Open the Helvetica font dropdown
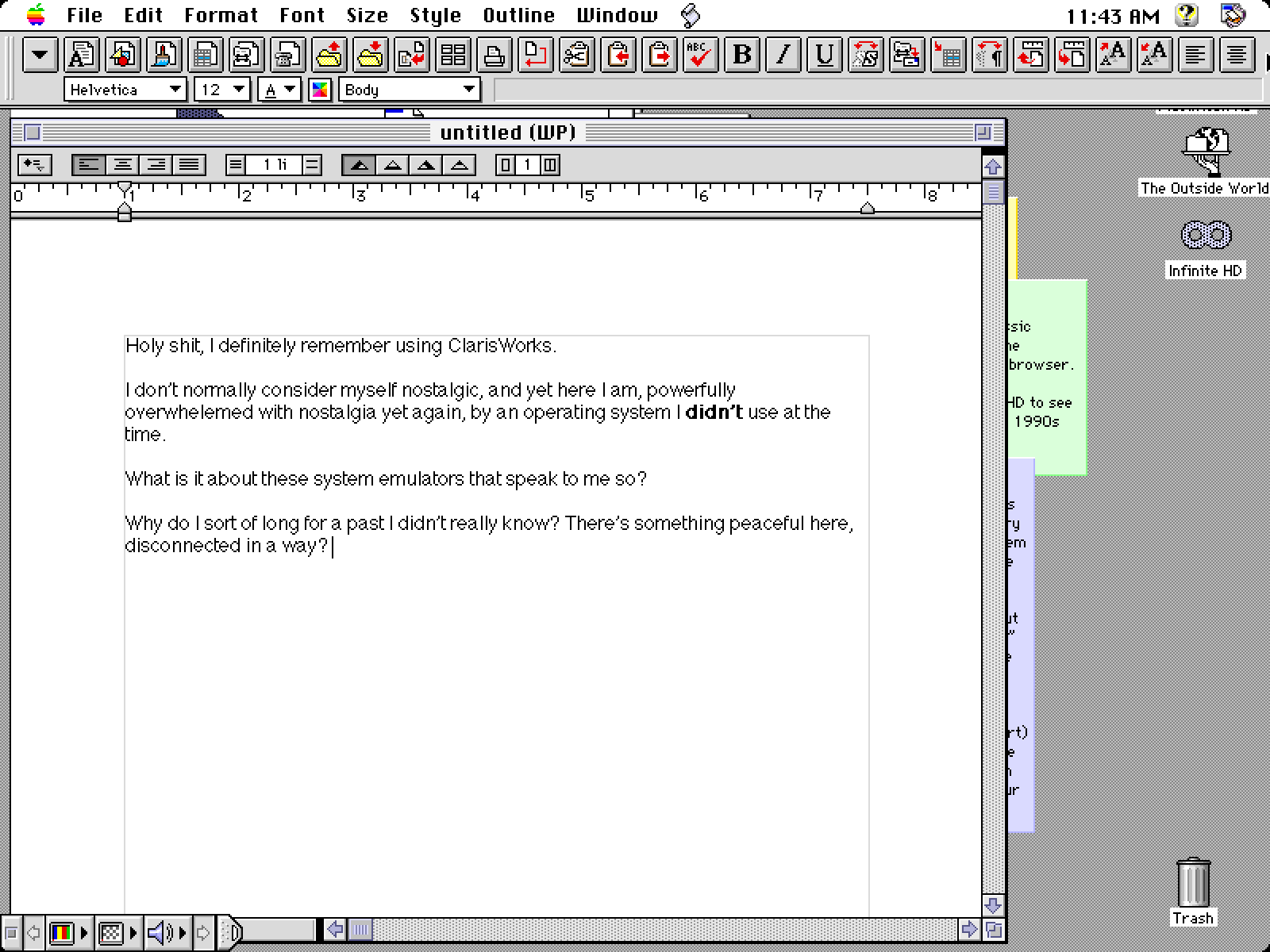Image resolution: width=1270 pixels, height=952 pixels. (x=125, y=90)
